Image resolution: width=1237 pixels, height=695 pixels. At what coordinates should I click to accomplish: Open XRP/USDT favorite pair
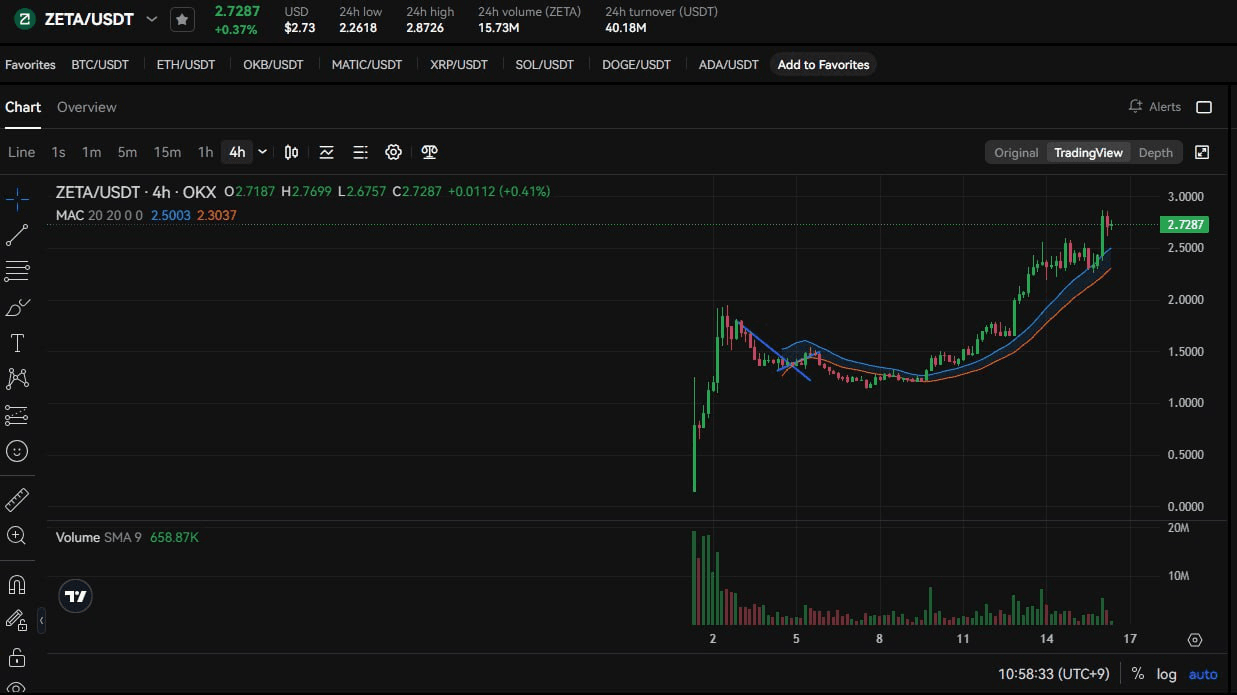pyautogui.click(x=459, y=65)
